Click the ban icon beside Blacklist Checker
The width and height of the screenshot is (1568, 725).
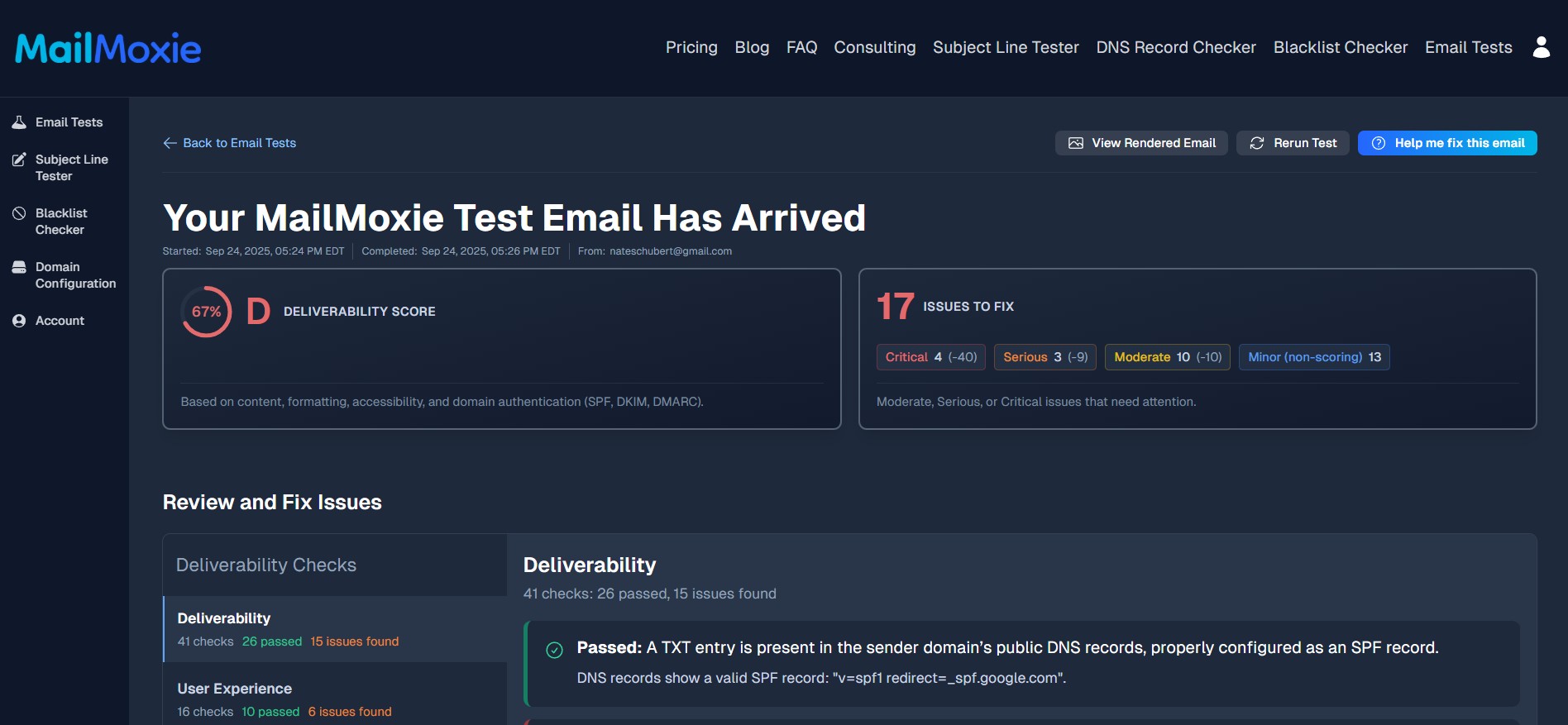click(19, 213)
